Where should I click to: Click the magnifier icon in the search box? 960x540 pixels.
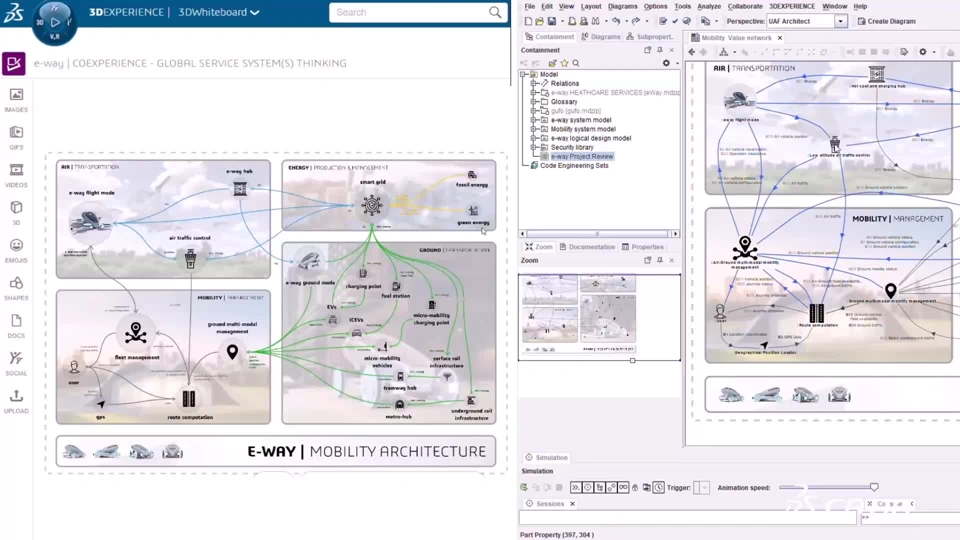tap(495, 12)
